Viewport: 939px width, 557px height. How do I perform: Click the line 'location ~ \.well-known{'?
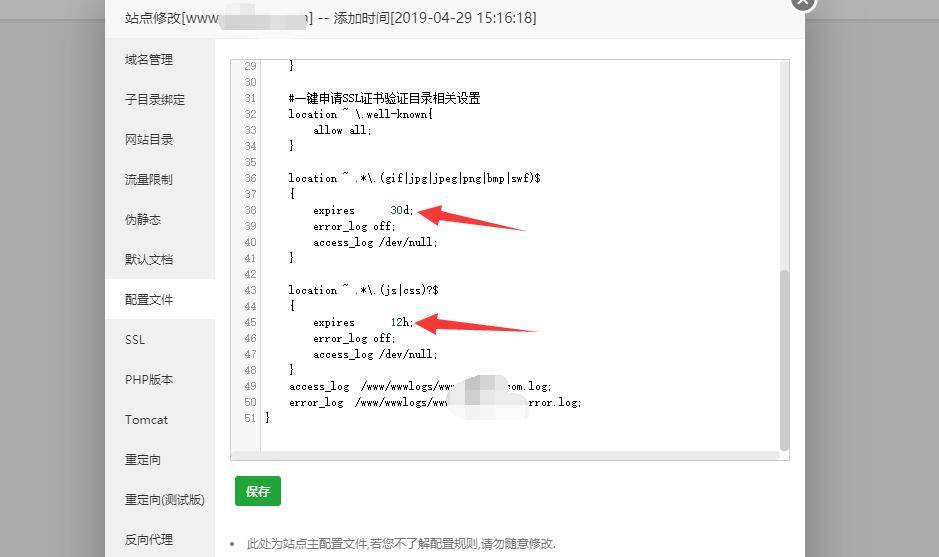tap(361, 114)
